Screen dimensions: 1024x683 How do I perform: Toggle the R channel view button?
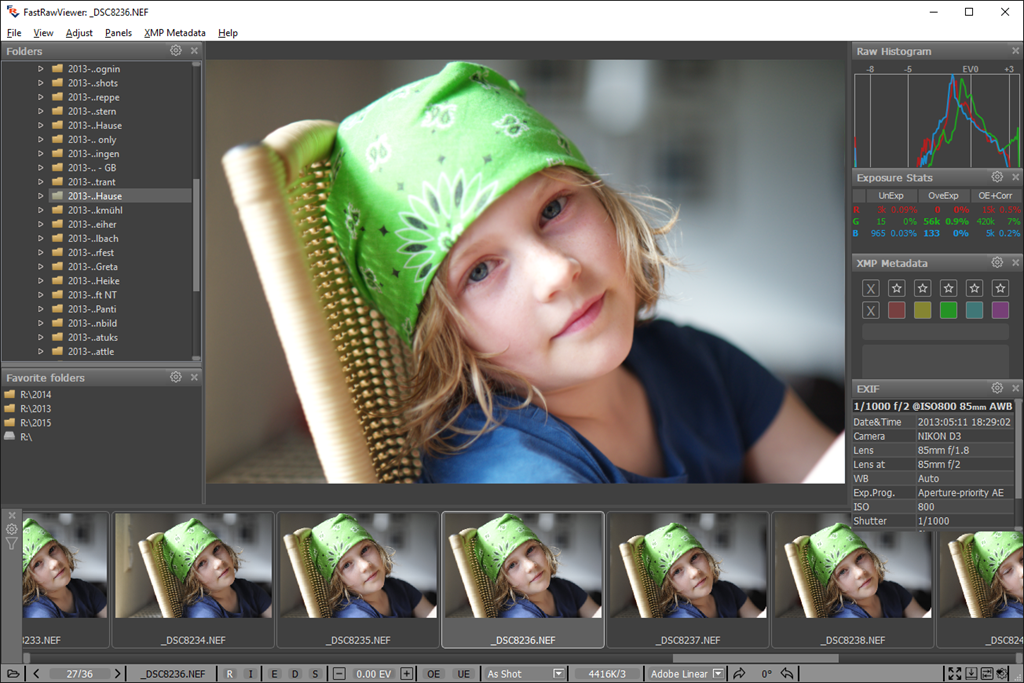coord(229,674)
